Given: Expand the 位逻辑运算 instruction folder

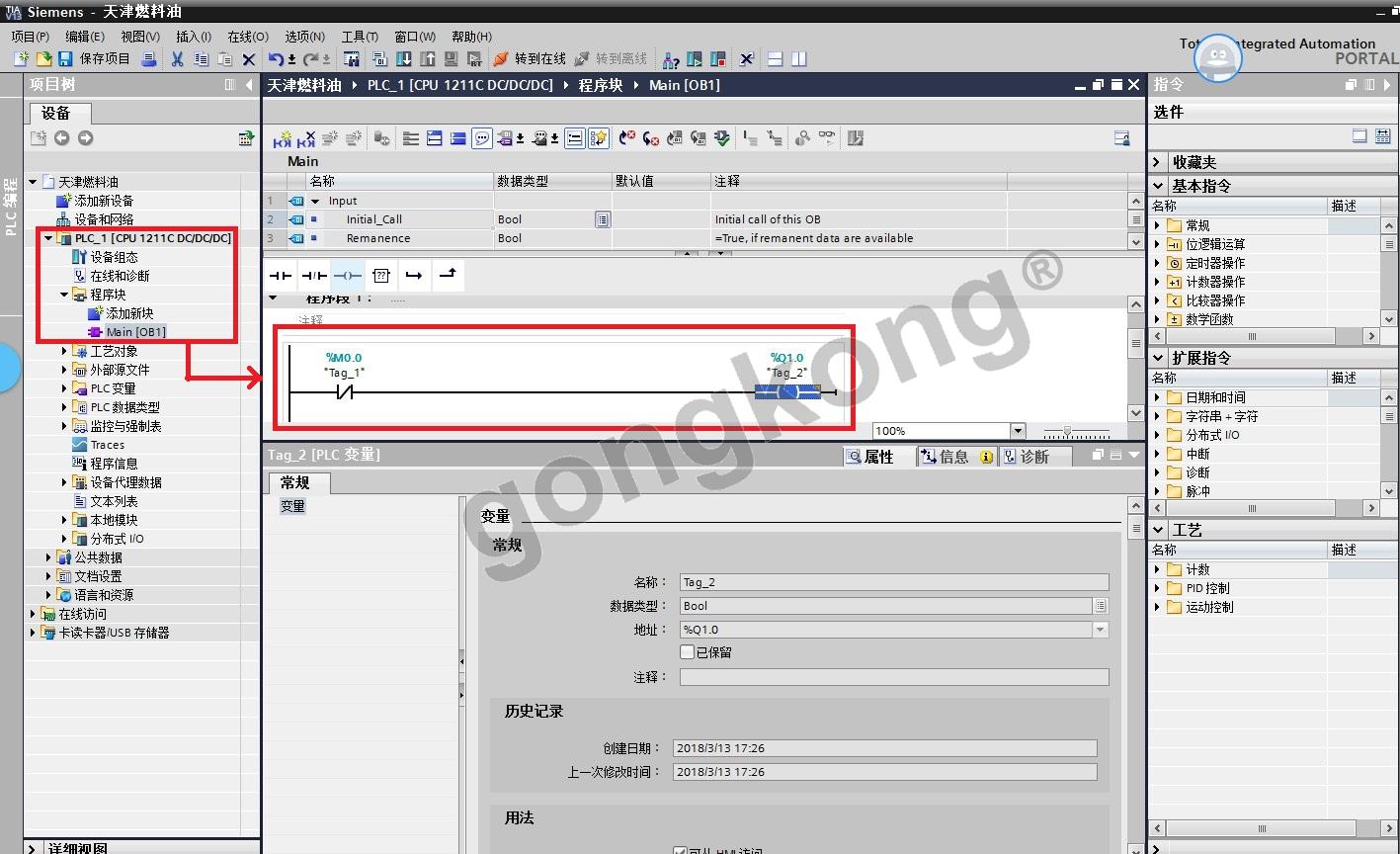Looking at the screenshot, I should coord(1158,244).
